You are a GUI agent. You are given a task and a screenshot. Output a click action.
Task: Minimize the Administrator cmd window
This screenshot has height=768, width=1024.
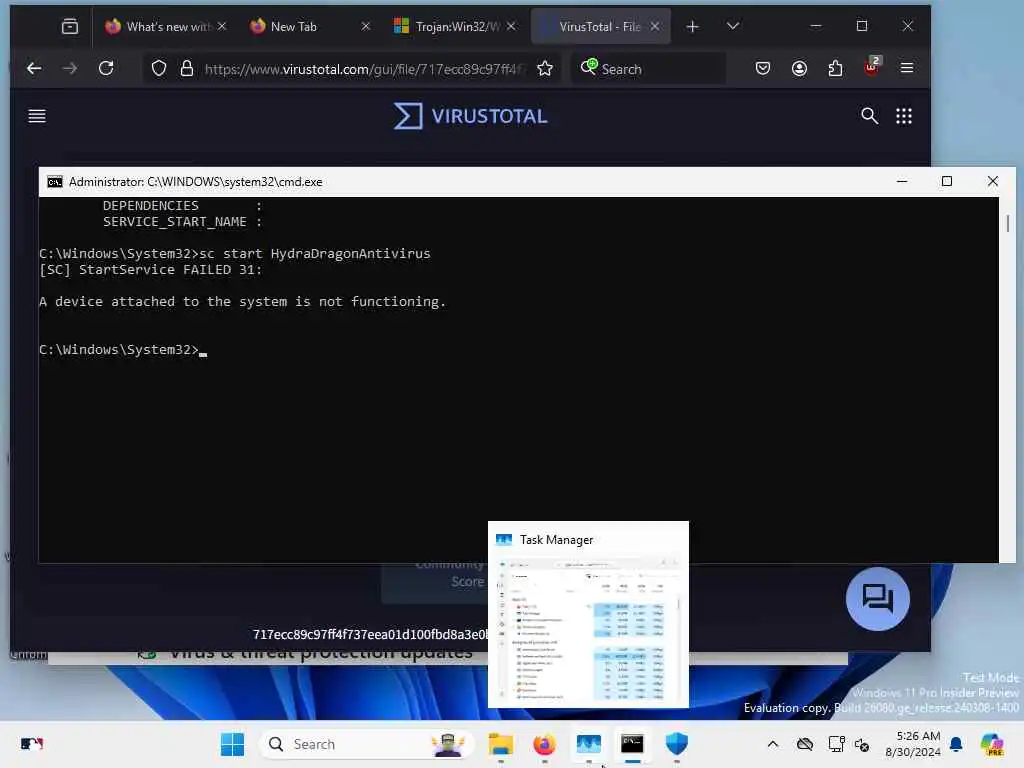pos(902,182)
